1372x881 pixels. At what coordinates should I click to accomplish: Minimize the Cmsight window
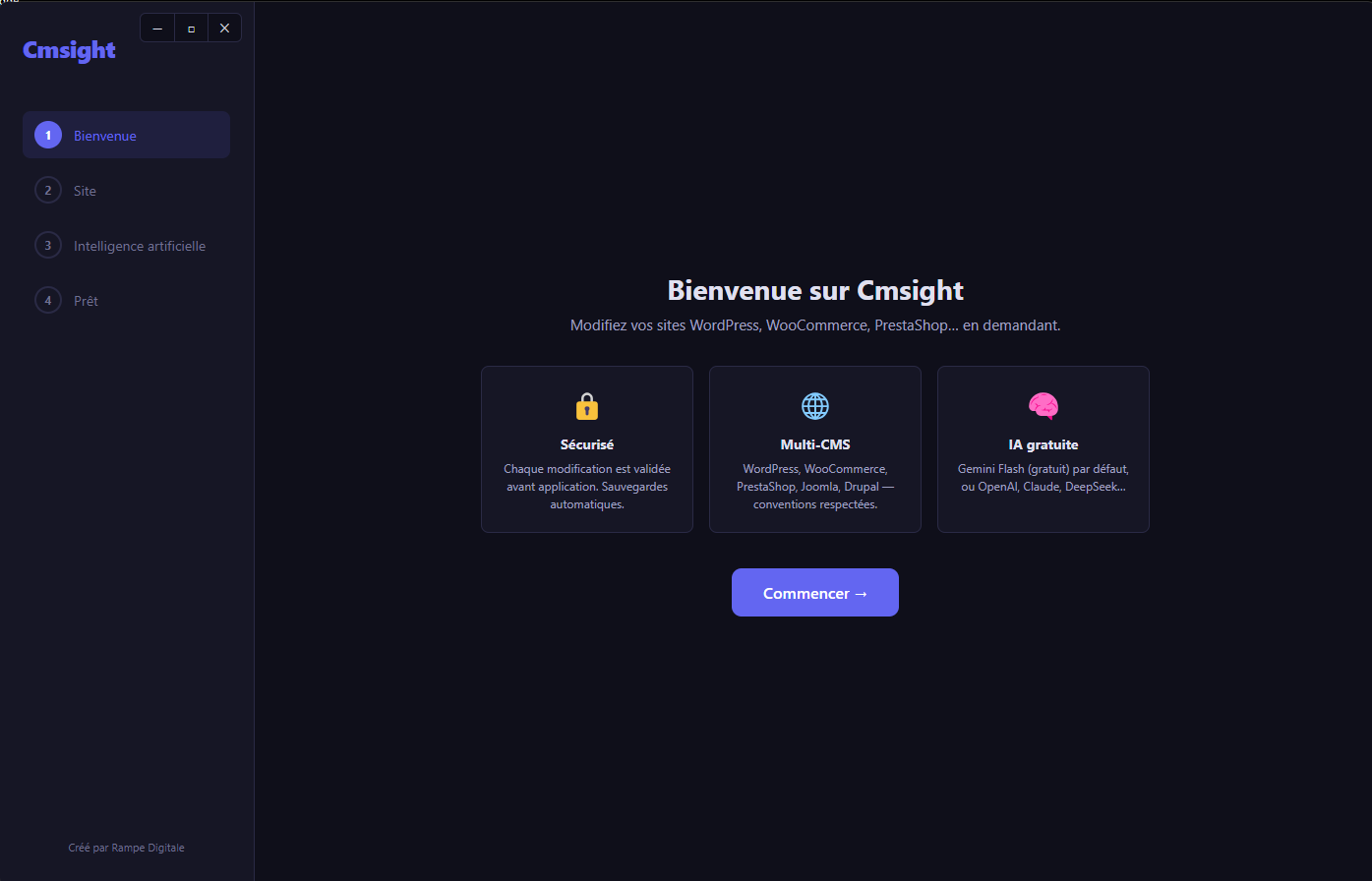[x=157, y=29]
